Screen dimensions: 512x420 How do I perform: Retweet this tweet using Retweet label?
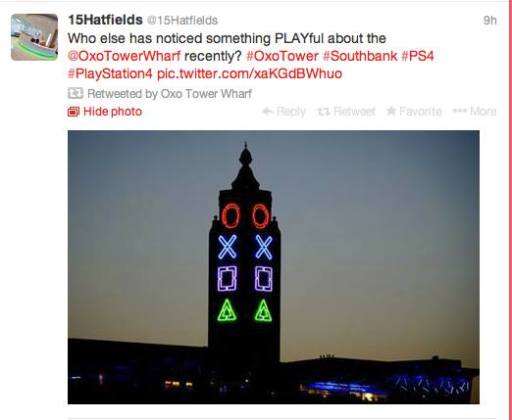[354, 111]
